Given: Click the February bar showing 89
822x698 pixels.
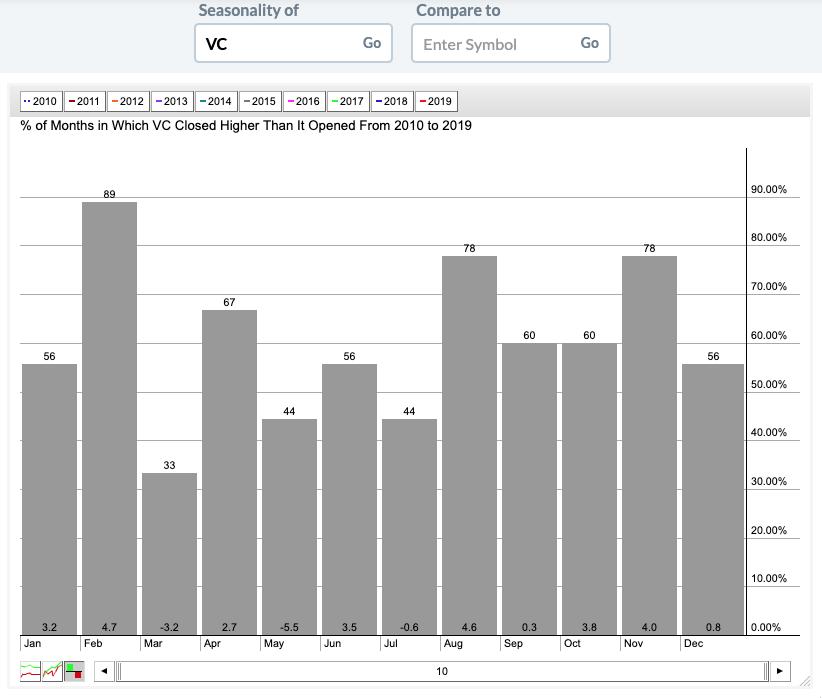Looking at the screenshot, I should coord(110,418).
